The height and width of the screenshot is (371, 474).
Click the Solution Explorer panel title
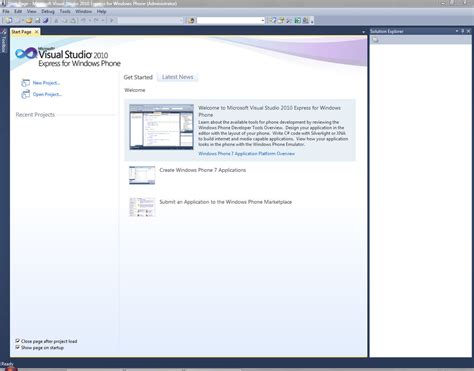[387, 31]
